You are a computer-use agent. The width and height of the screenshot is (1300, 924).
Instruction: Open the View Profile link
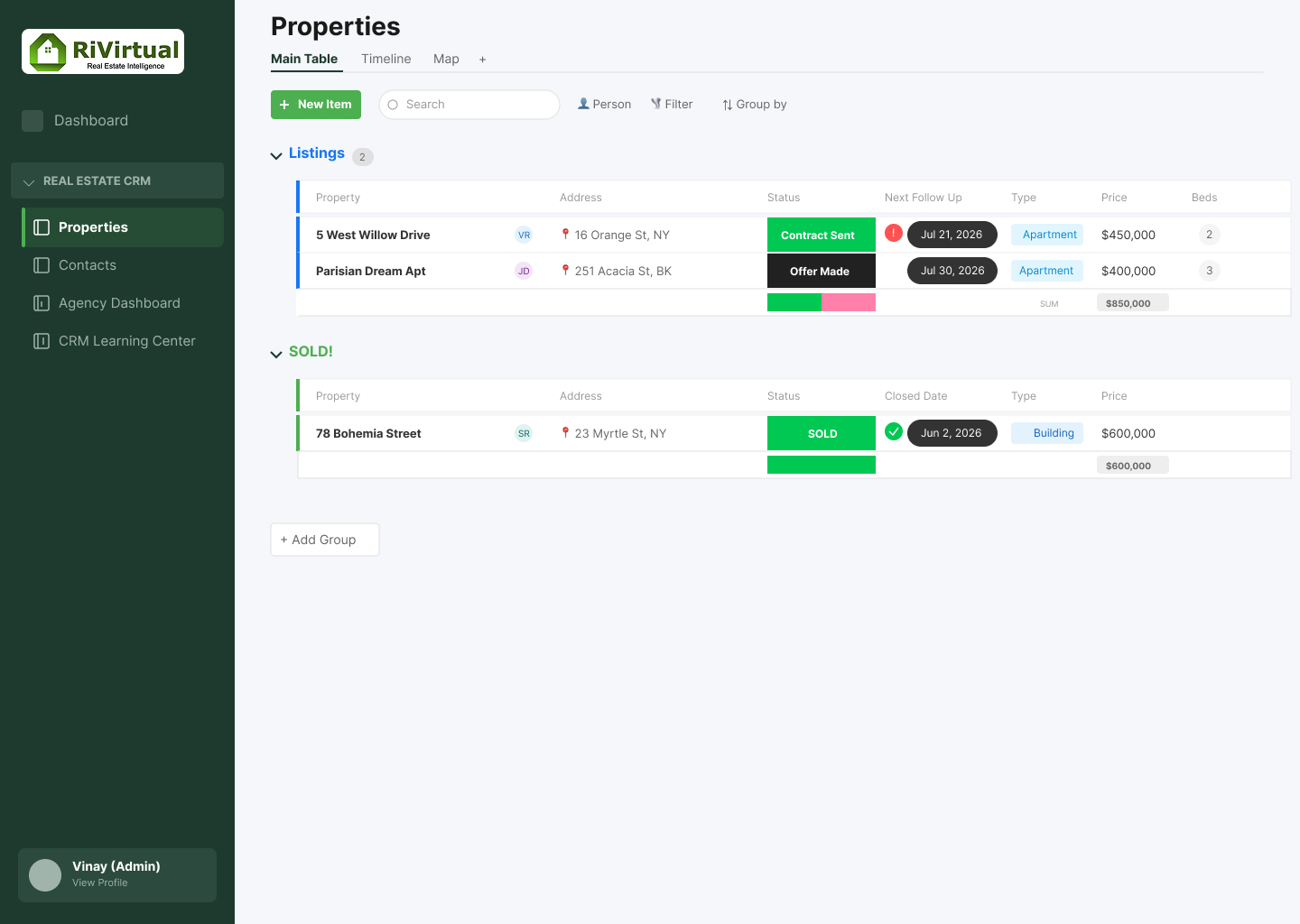pos(100,882)
